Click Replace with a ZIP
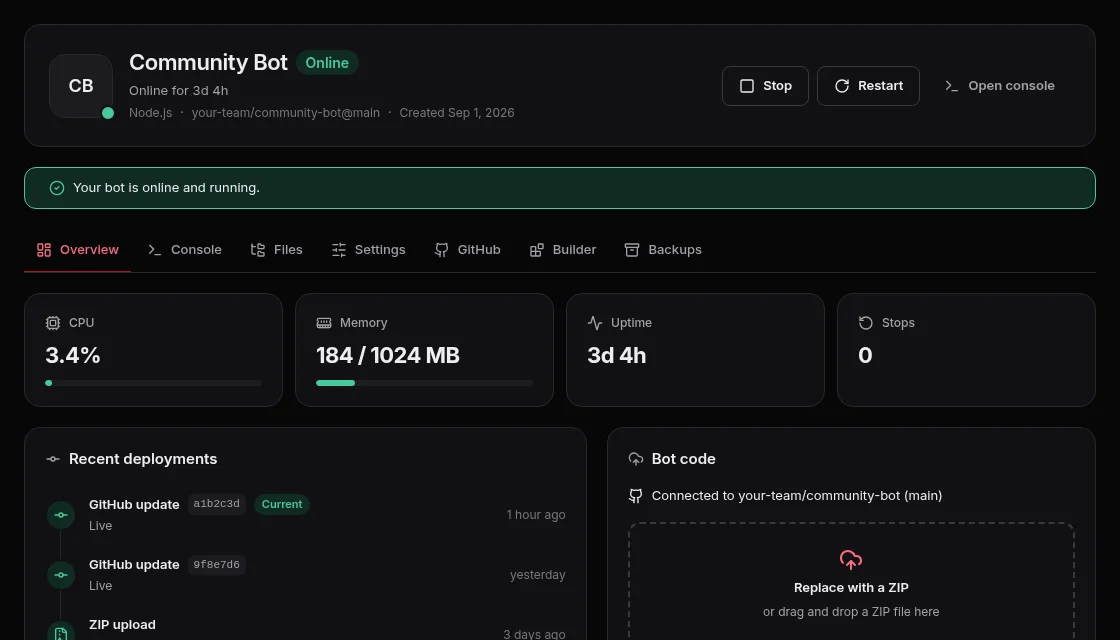Screen dimensions: 1120x640 click(x=851, y=588)
